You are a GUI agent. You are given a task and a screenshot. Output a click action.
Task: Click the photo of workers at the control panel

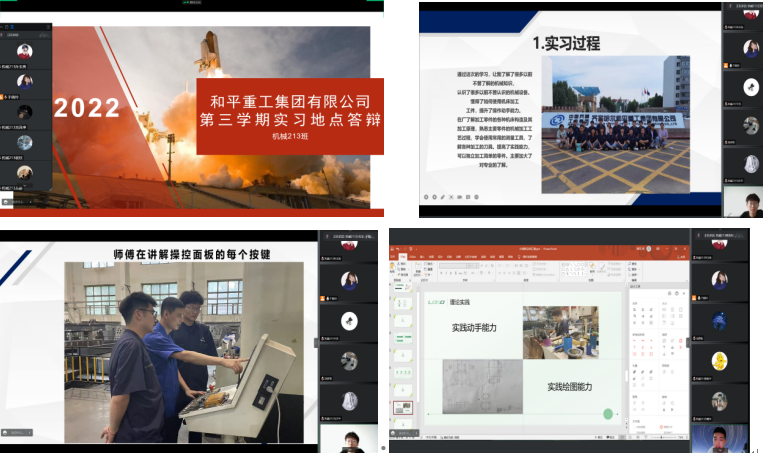tap(184, 350)
